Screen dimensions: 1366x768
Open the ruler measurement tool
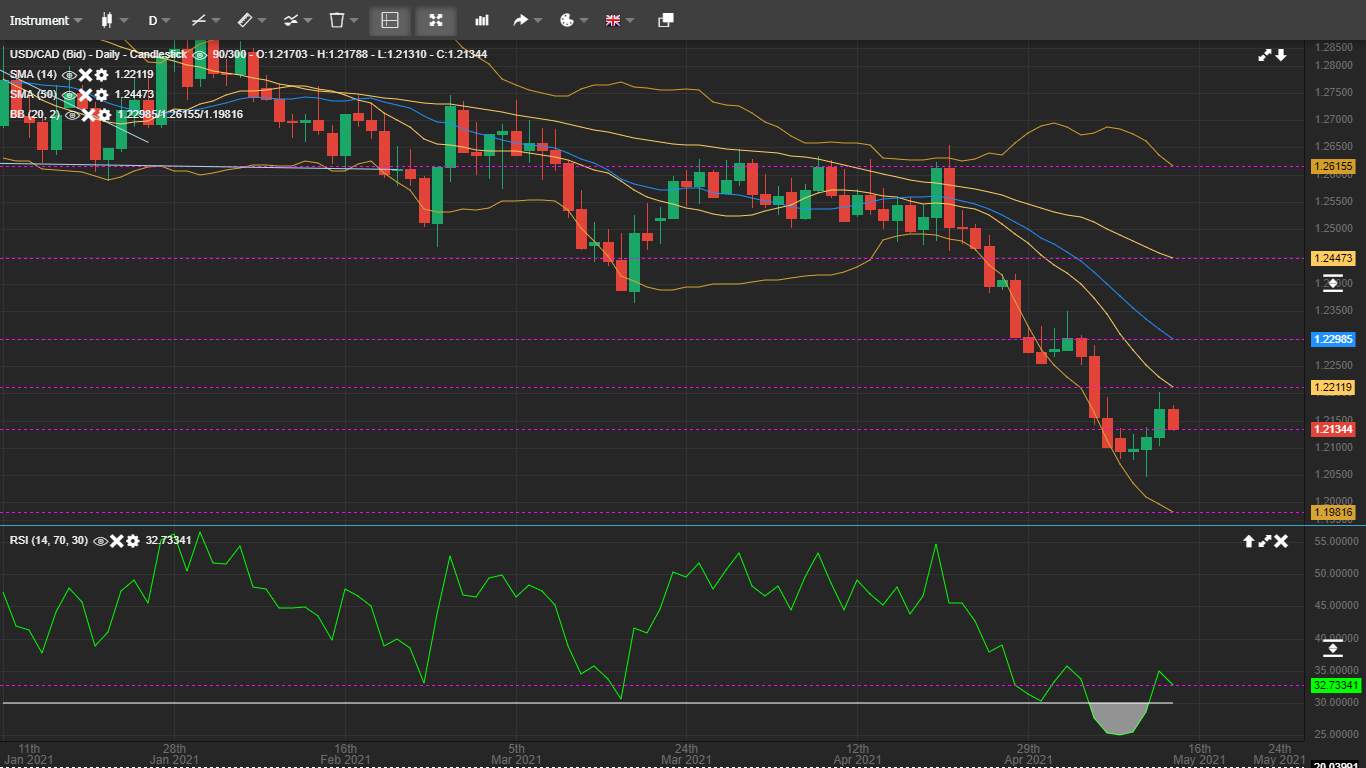click(251, 20)
